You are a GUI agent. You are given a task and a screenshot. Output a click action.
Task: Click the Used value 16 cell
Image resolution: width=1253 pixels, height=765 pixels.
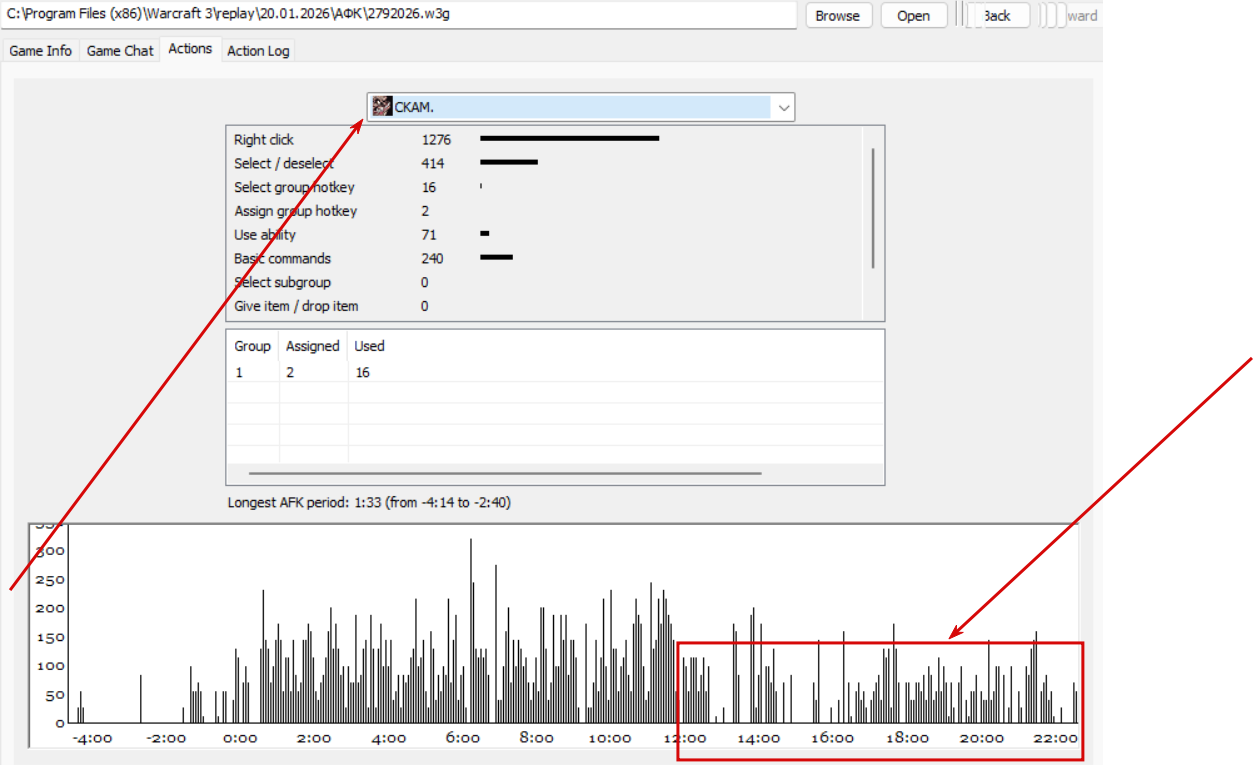[362, 372]
